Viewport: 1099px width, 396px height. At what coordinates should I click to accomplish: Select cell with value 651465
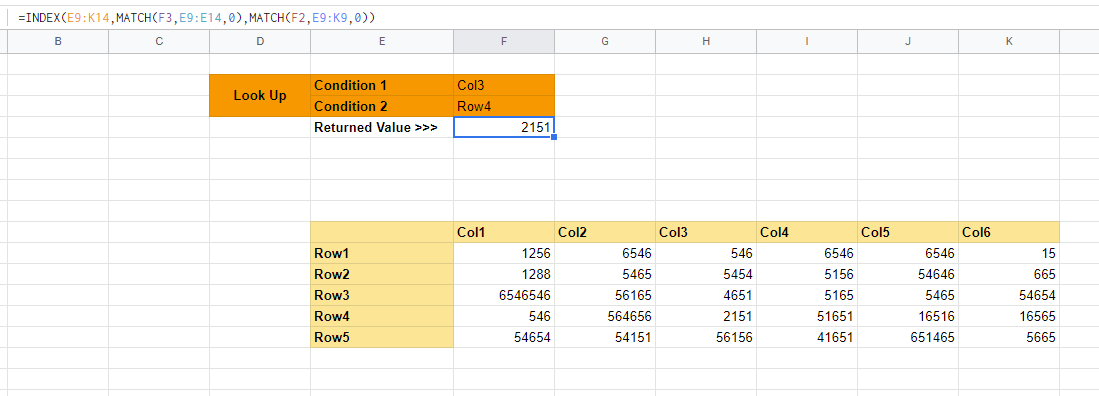point(908,337)
